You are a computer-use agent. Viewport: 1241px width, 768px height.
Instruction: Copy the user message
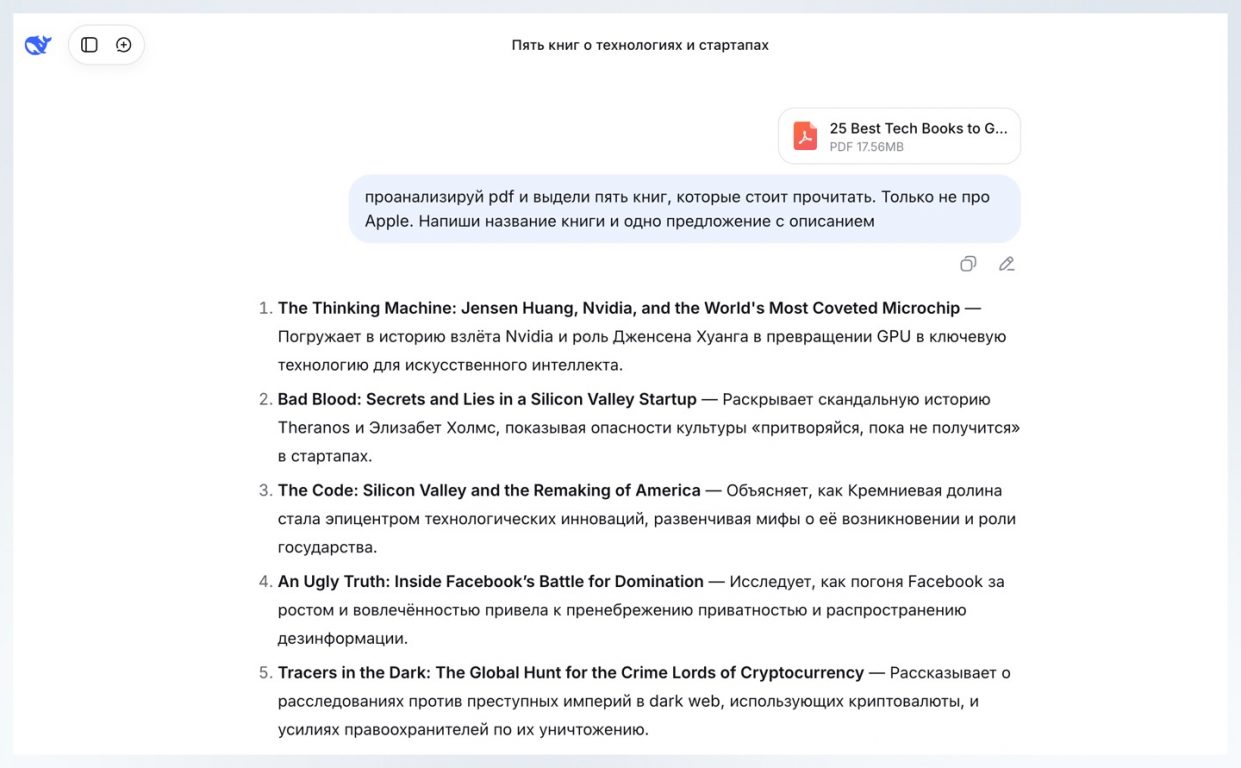click(x=968, y=264)
